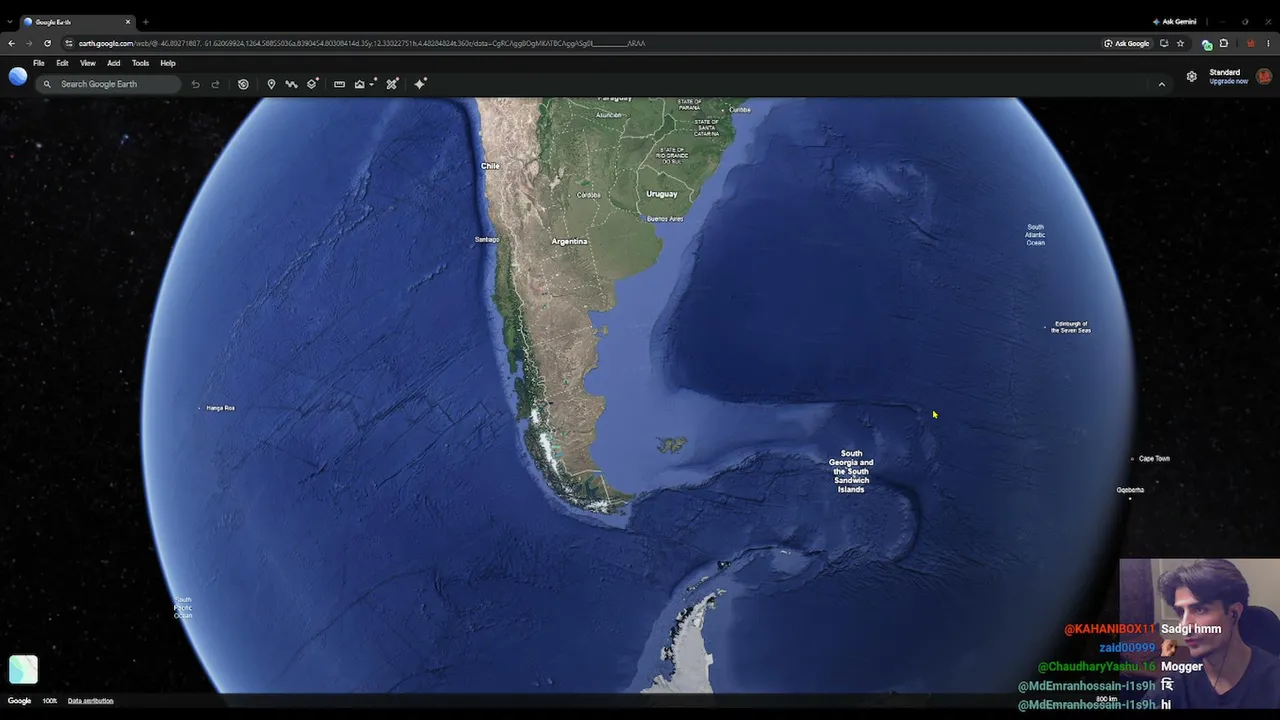Screen dimensions: 1280x720
Task: Open the Edit menu
Action: 62,63
